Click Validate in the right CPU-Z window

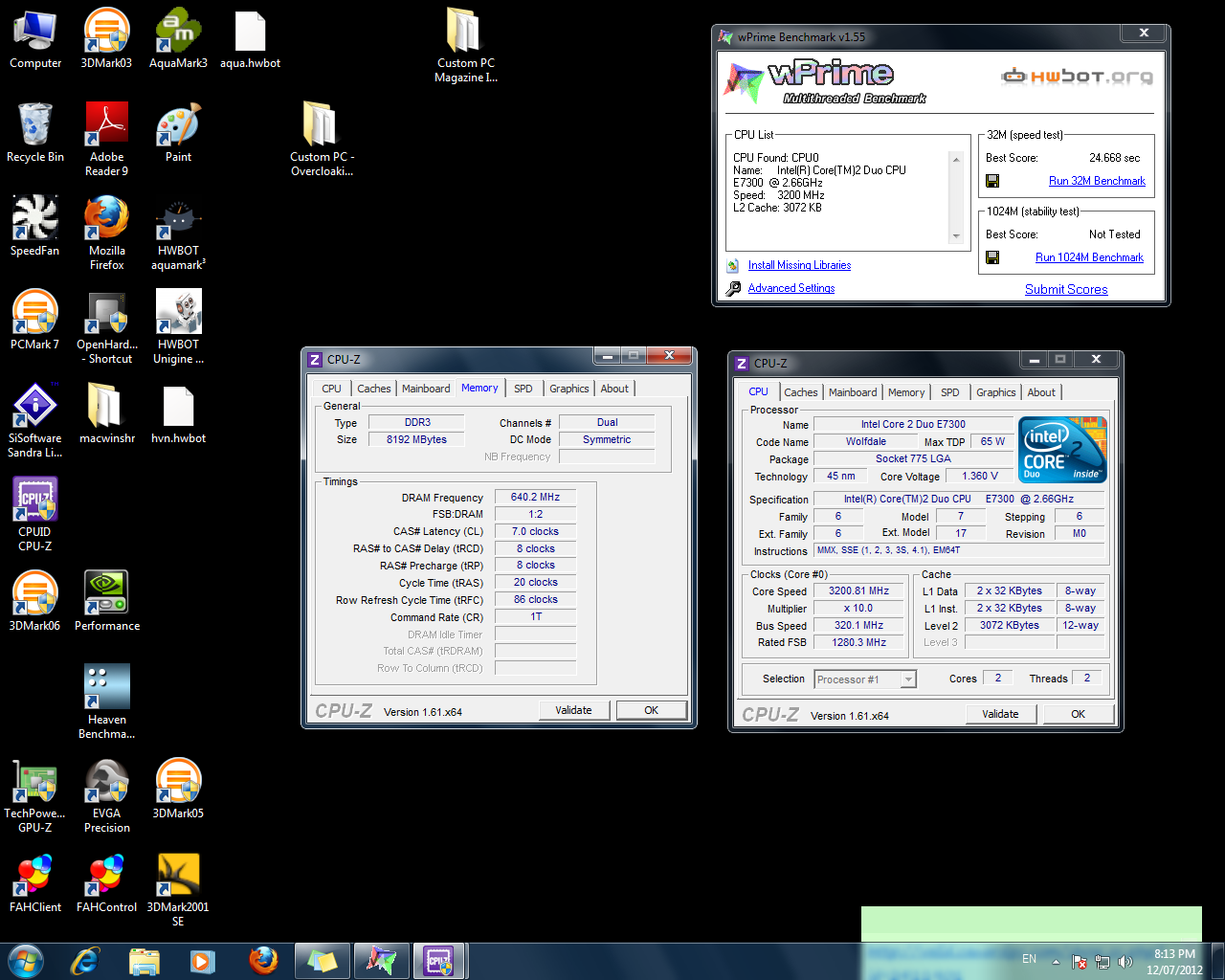coord(1000,714)
